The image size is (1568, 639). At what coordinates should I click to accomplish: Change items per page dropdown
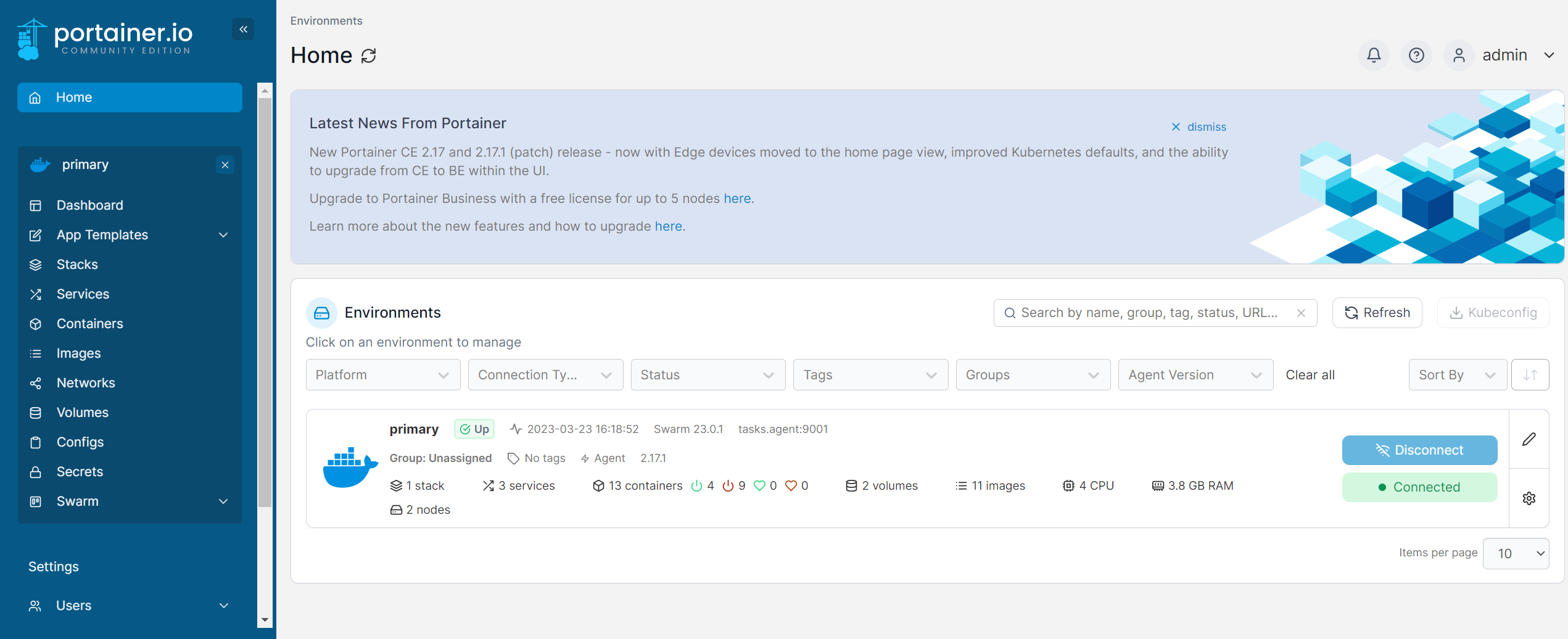pyautogui.click(x=1516, y=553)
